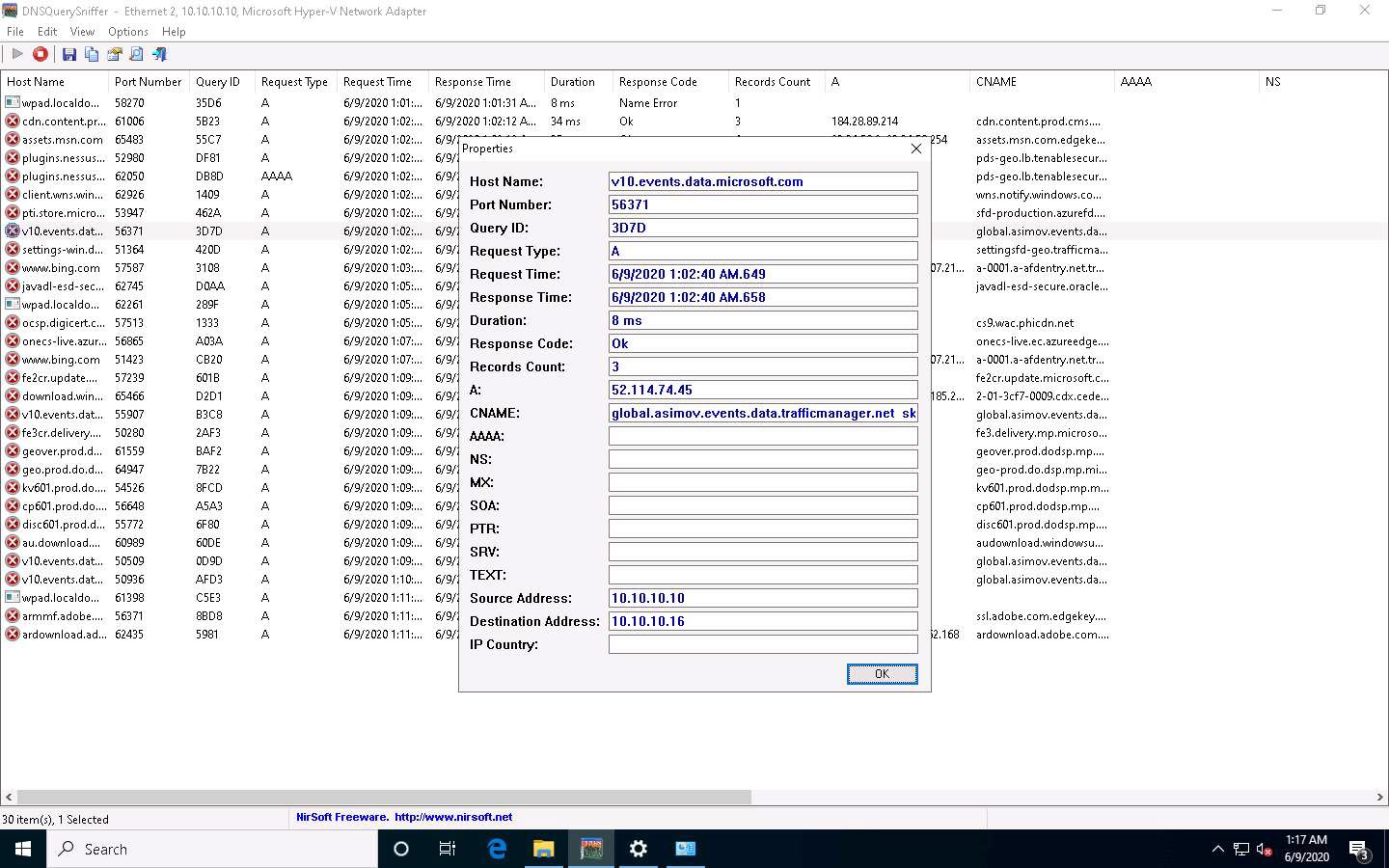Launch Internet Explorer from the taskbar
1389x868 pixels.
pyautogui.click(x=497, y=849)
